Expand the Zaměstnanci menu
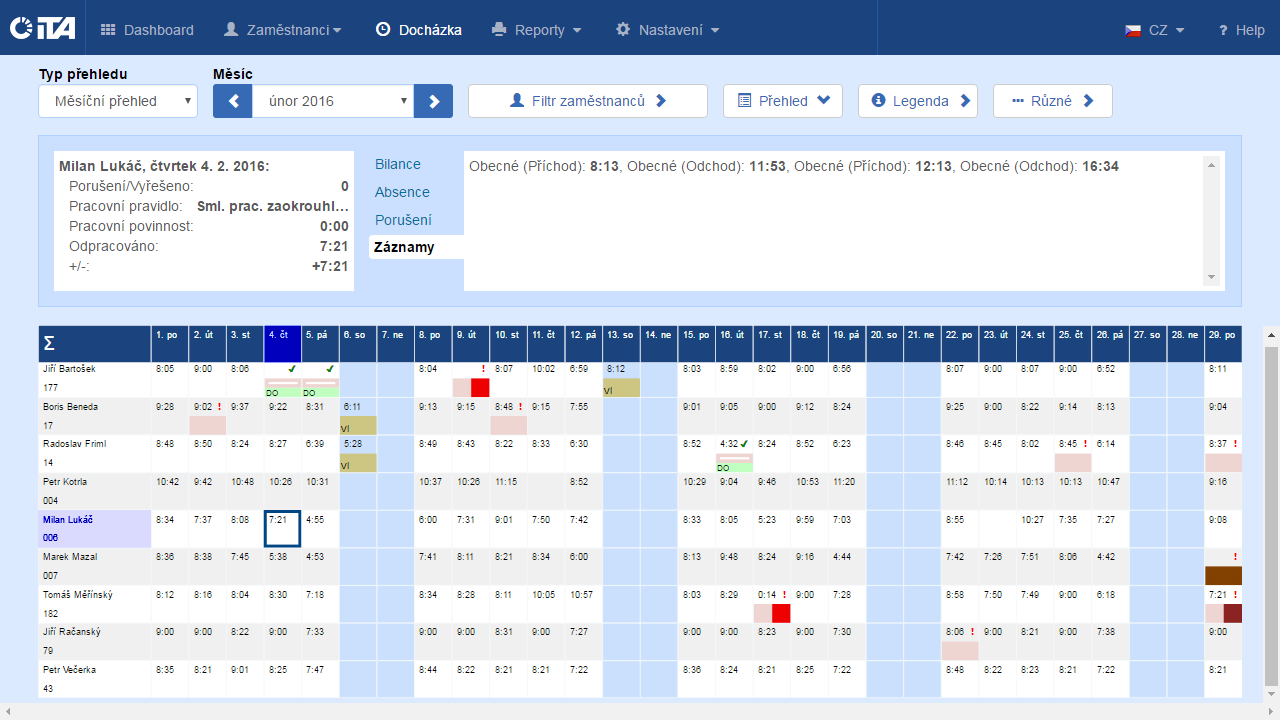This screenshot has height=720, width=1280. 282,30
